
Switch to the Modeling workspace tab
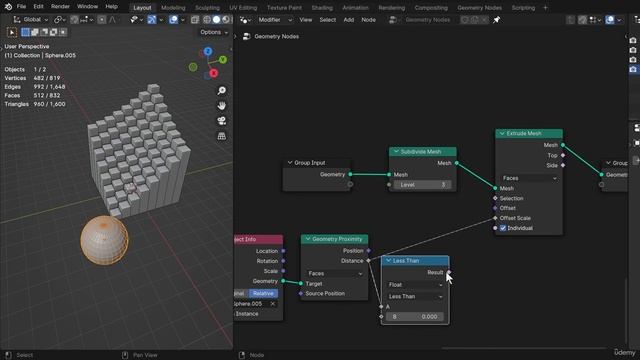pos(173,8)
